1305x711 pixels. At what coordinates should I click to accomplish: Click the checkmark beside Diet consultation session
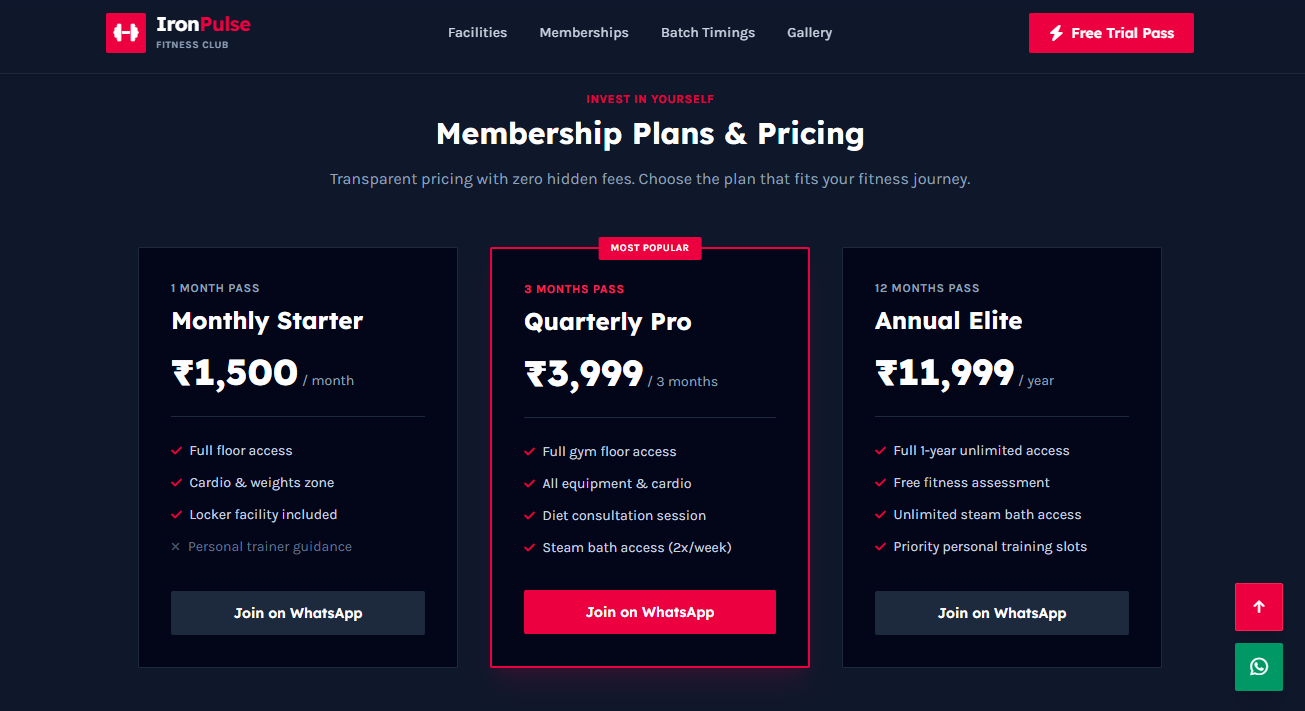tap(530, 516)
